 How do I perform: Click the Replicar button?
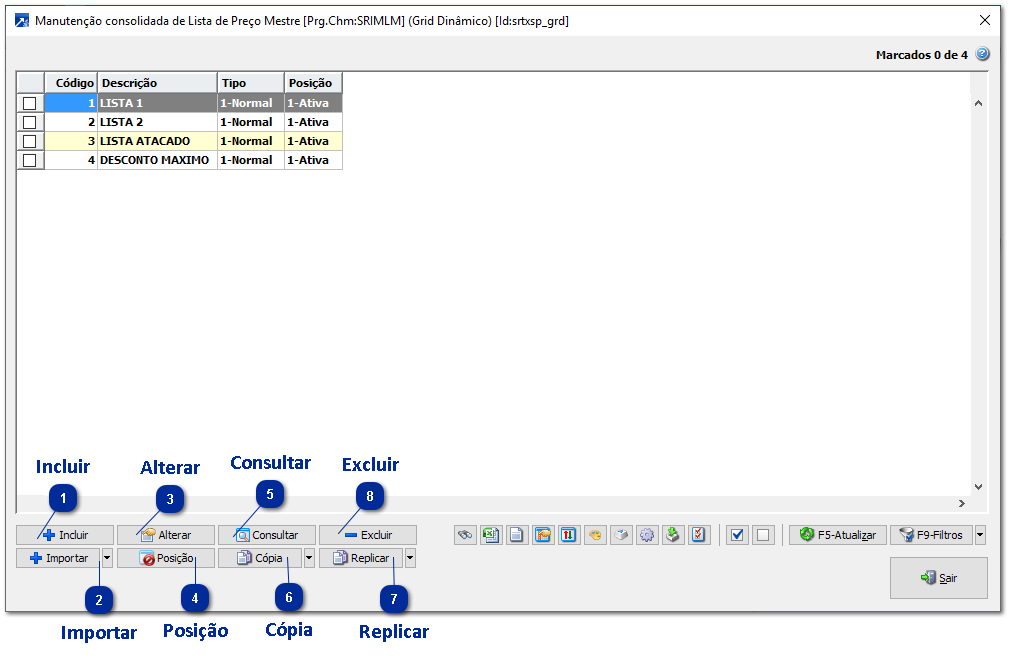click(361, 558)
